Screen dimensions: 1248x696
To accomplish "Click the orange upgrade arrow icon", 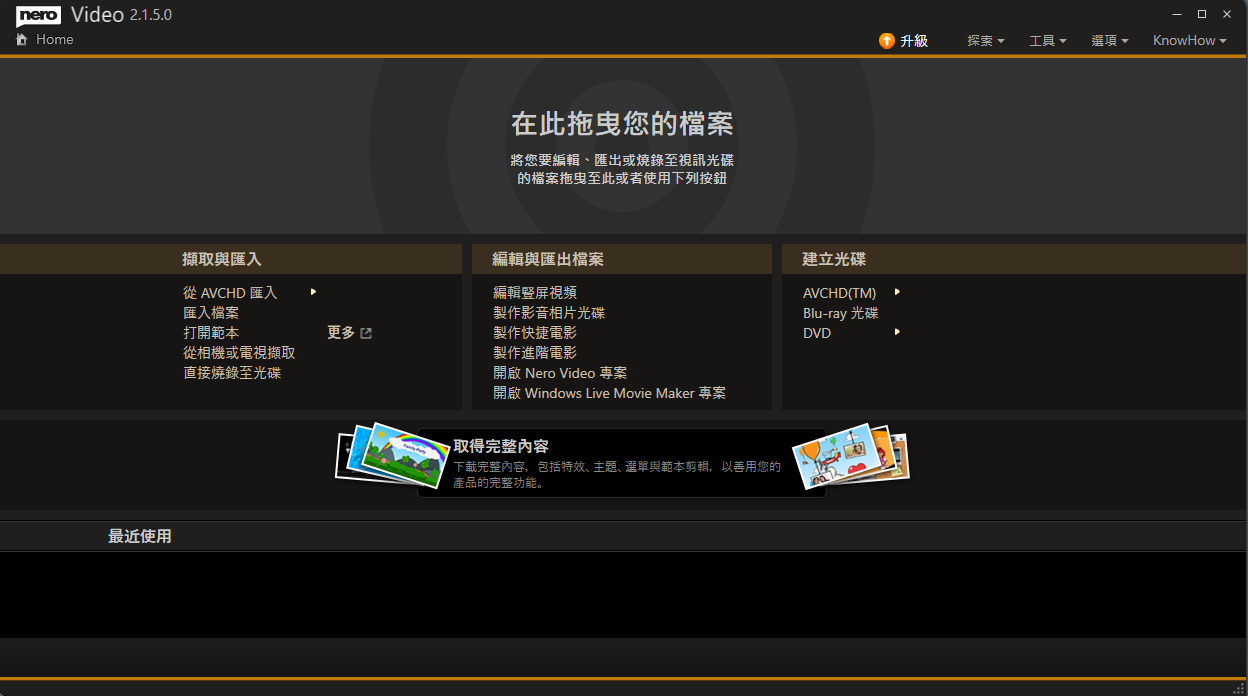I will coord(887,41).
